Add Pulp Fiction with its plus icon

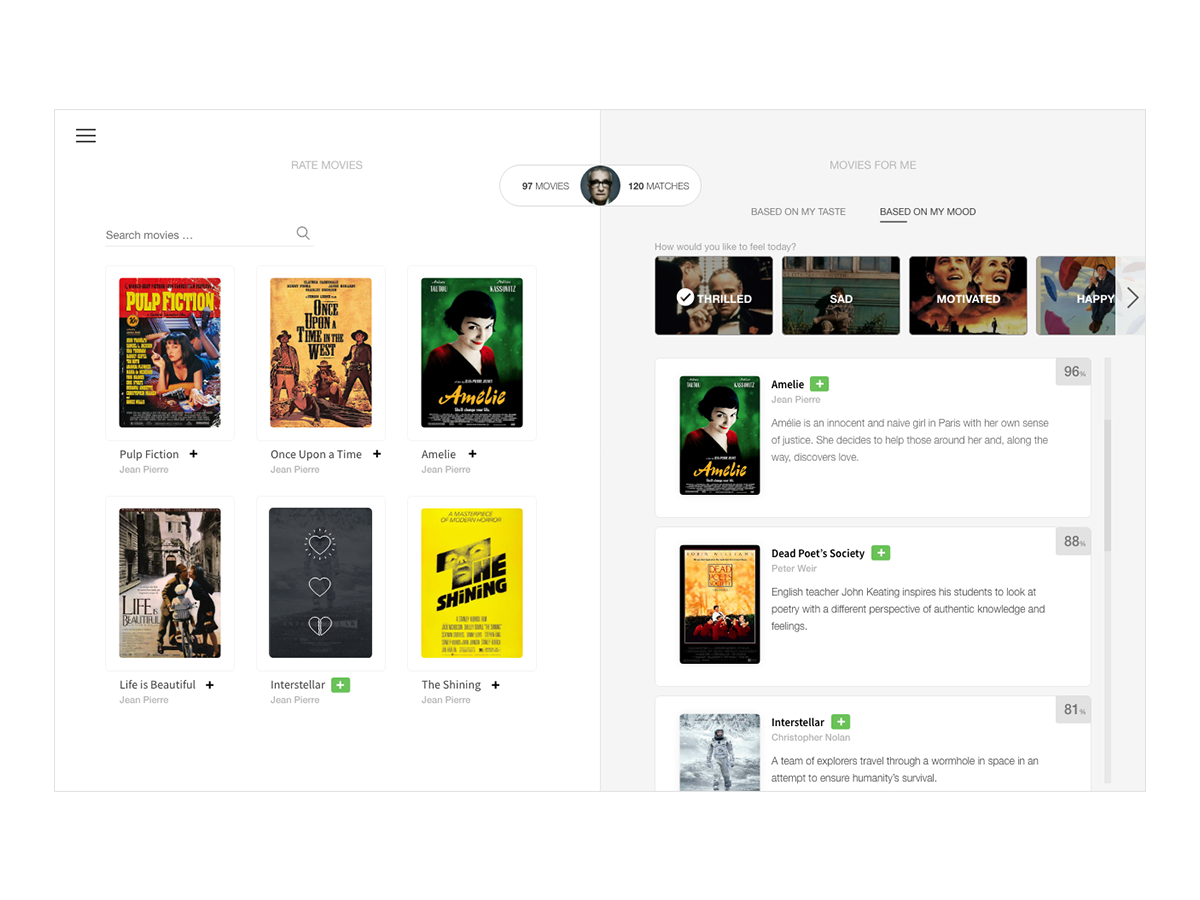coord(194,454)
